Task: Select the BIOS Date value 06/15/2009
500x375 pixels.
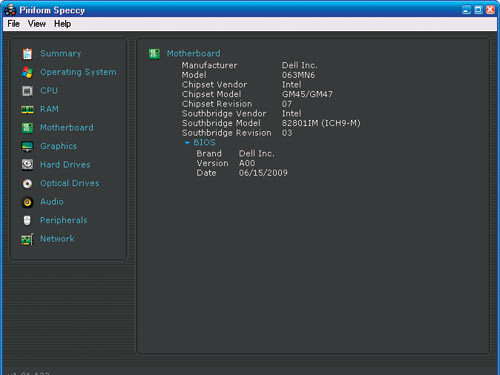Action: [x=263, y=173]
